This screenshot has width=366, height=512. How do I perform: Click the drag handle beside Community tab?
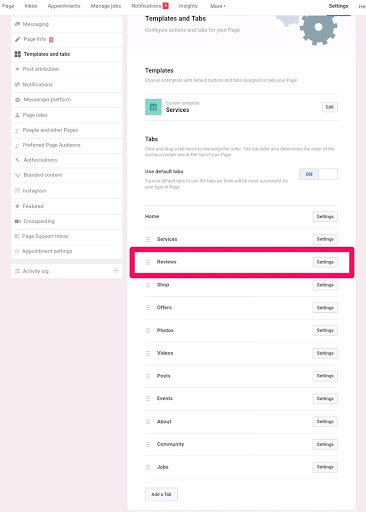click(x=148, y=444)
